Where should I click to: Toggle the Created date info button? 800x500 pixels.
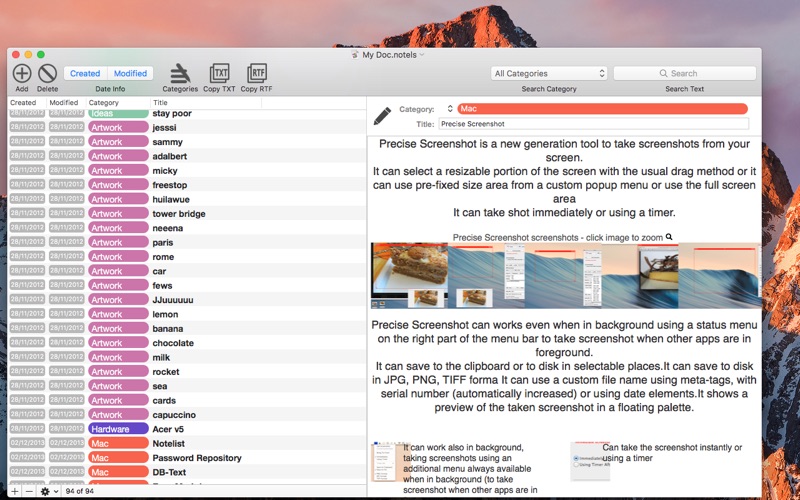[x=85, y=73]
